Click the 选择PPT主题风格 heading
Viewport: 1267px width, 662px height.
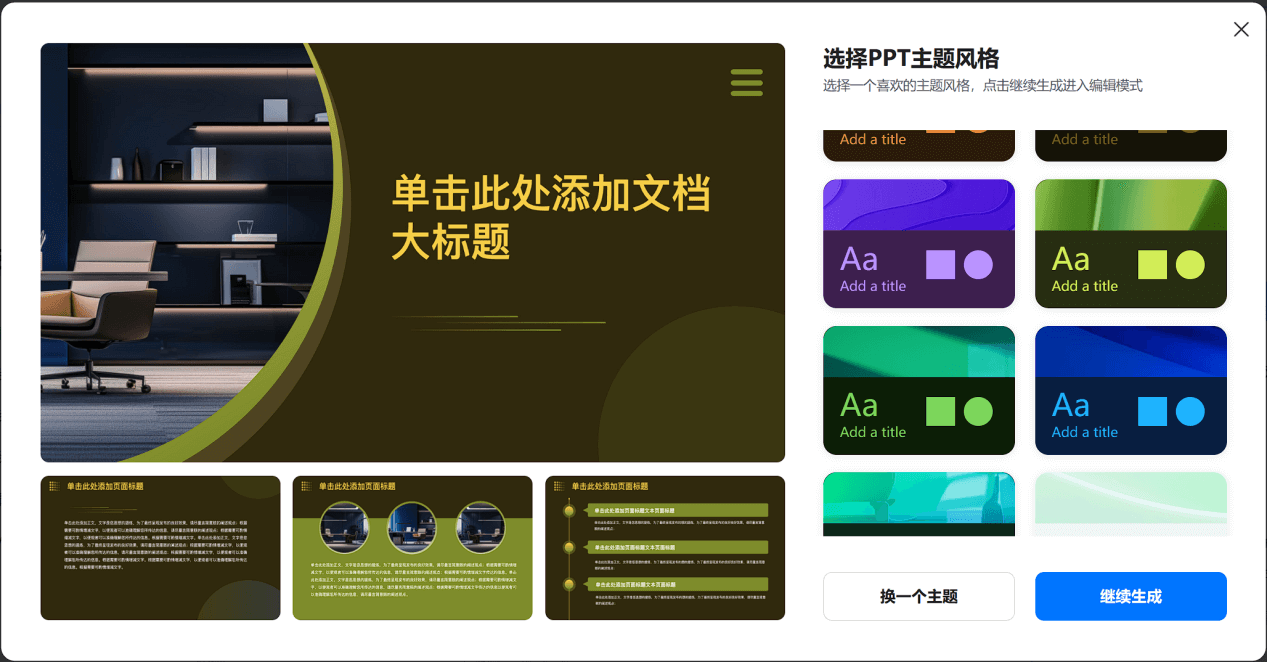tap(911, 58)
